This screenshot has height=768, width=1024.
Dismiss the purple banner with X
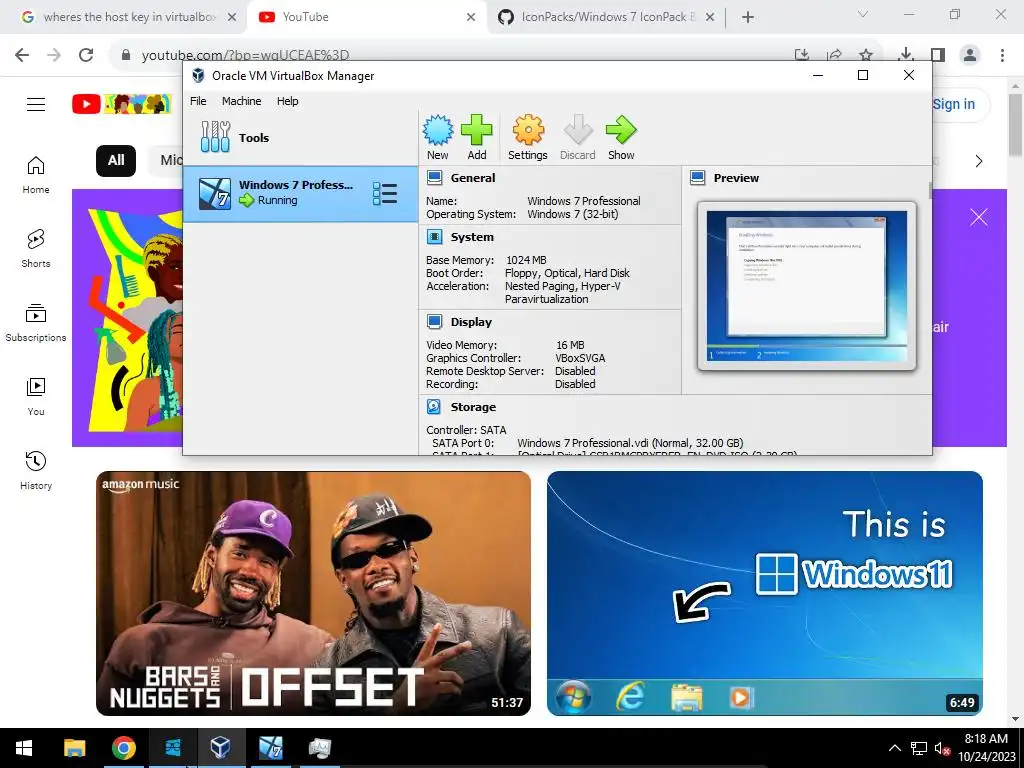978,217
